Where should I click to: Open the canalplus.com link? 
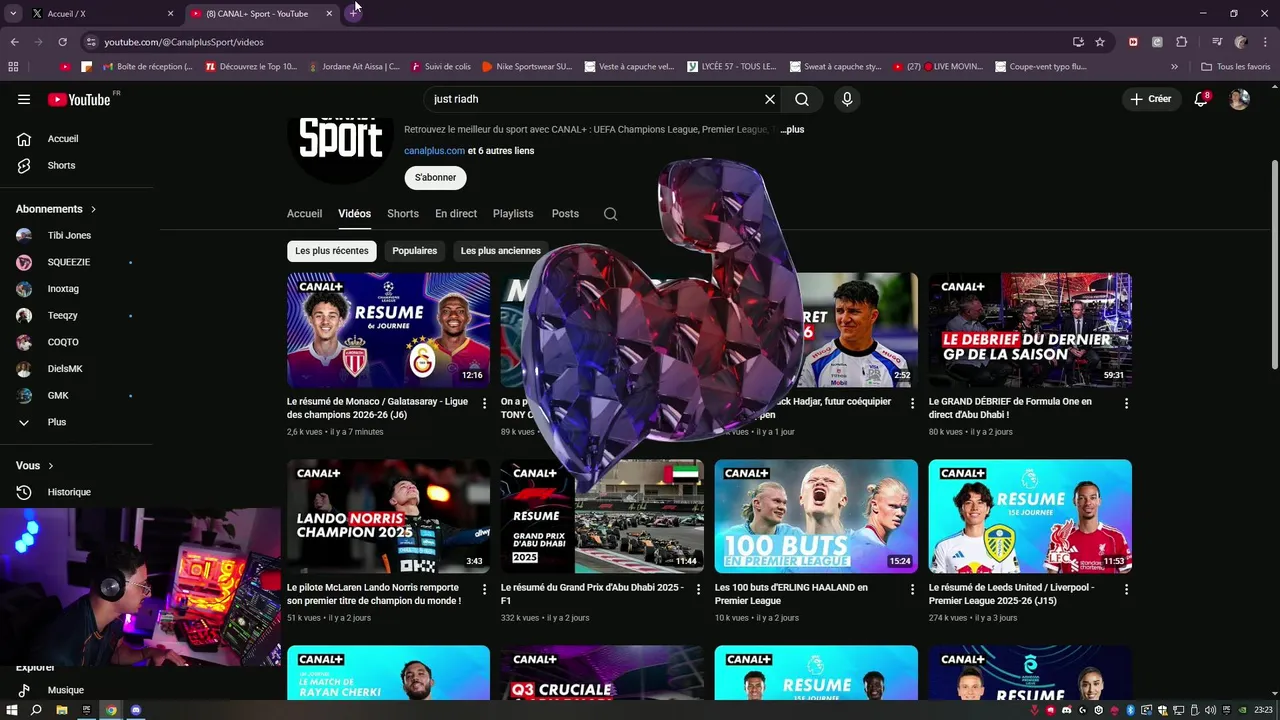(x=434, y=151)
